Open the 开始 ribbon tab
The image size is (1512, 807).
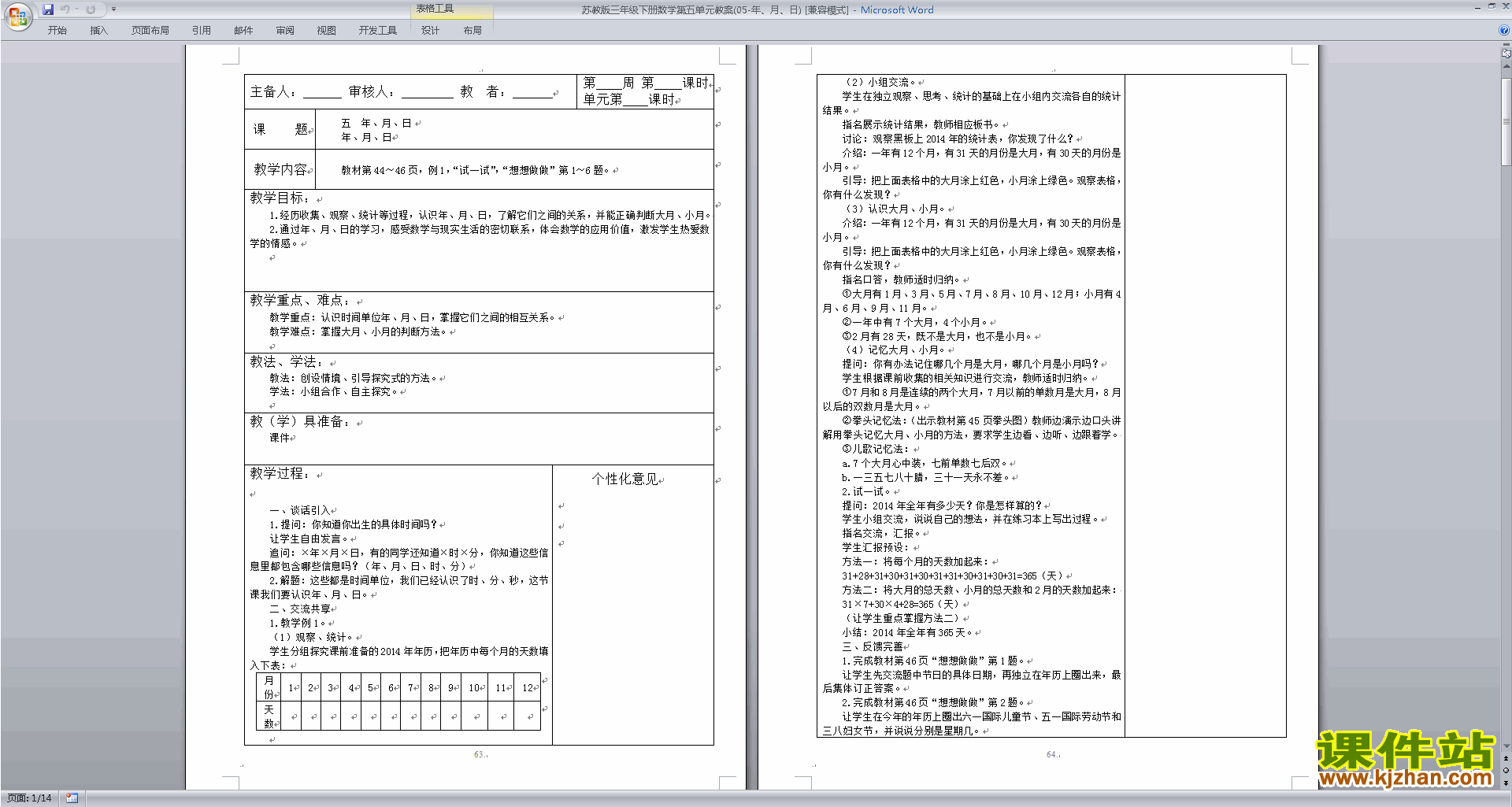coord(57,31)
